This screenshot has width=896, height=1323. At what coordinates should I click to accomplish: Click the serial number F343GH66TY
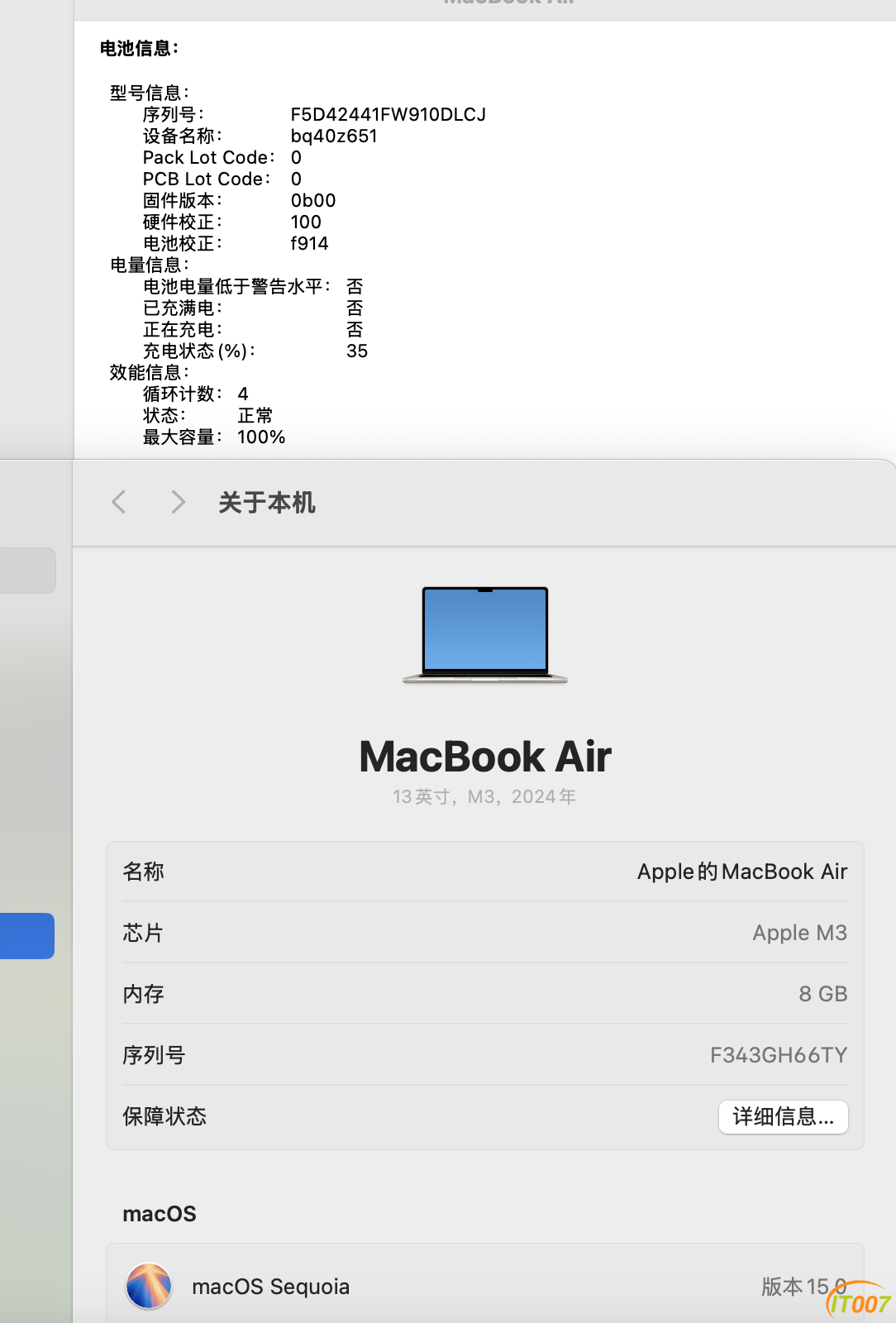pyautogui.click(x=779, y=1055)
